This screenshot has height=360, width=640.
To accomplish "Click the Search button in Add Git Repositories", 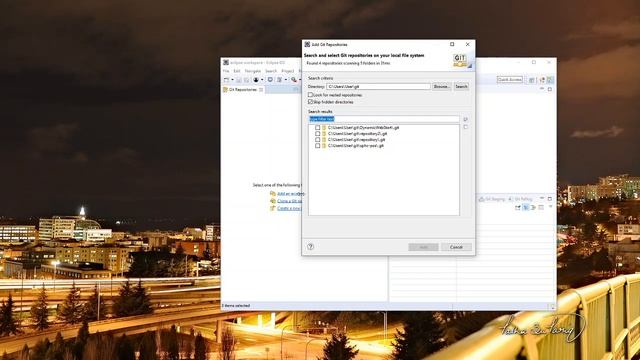I will (461, 87).
